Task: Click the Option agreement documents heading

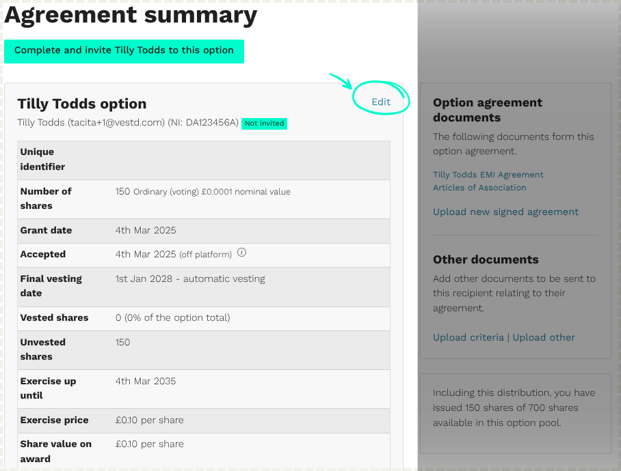Action: pos(488,110)
